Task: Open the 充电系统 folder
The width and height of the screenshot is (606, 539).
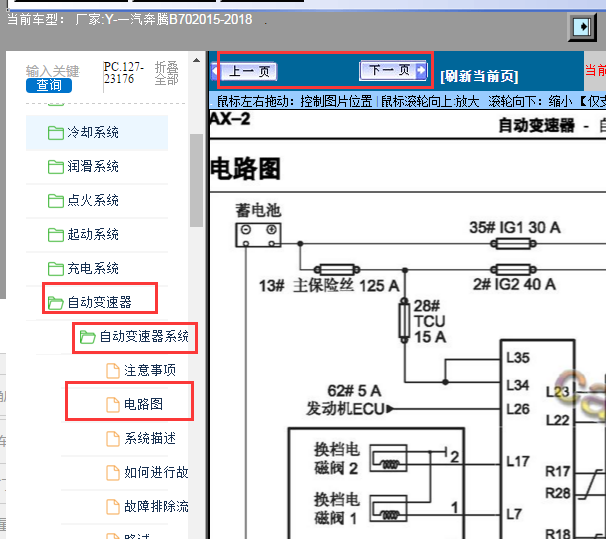Action: point(97,269)
